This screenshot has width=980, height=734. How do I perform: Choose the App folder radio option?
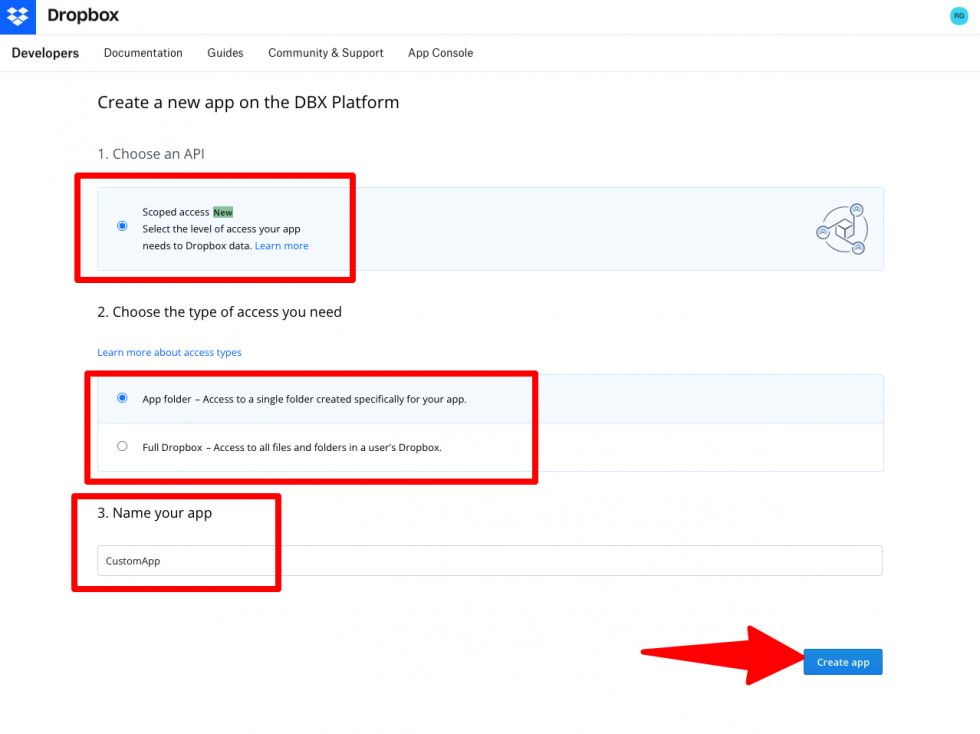pos(122,397)
